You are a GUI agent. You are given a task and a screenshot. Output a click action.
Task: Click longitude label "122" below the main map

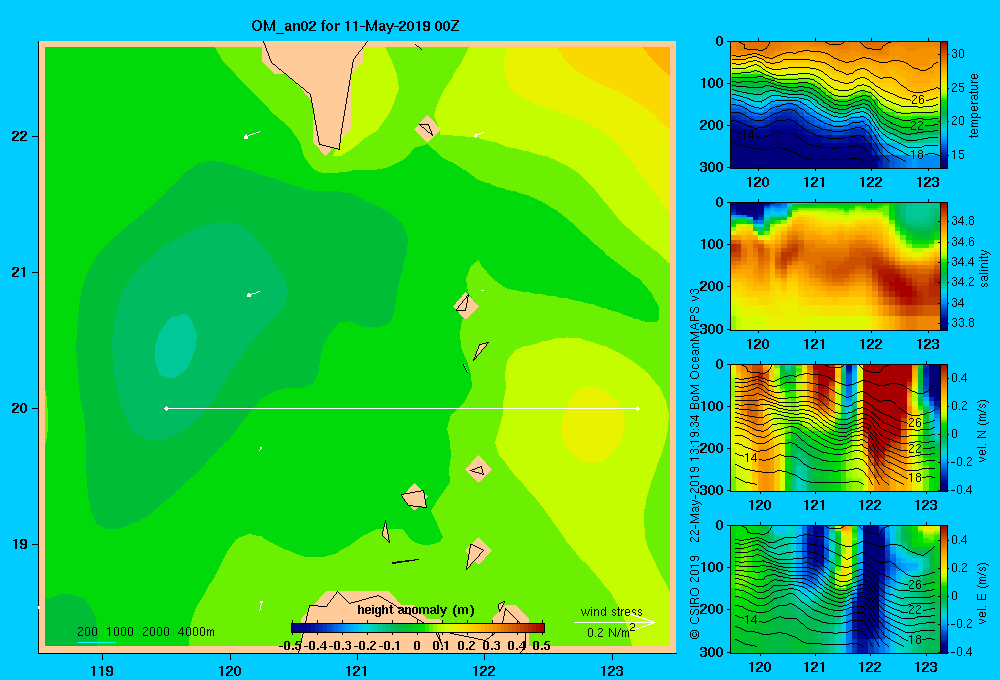[484, 670]
